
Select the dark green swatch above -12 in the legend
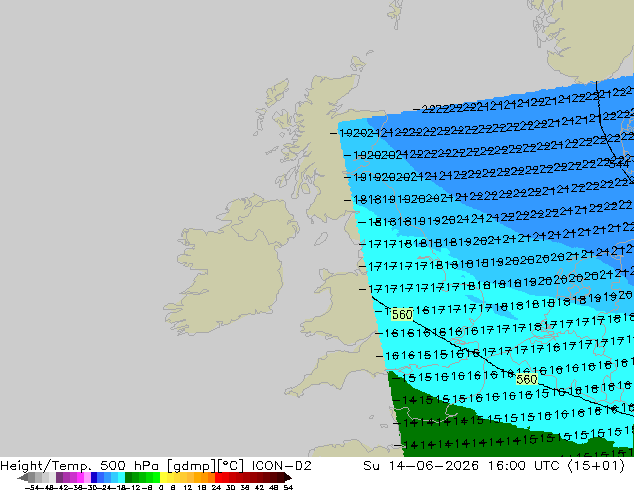129,477
